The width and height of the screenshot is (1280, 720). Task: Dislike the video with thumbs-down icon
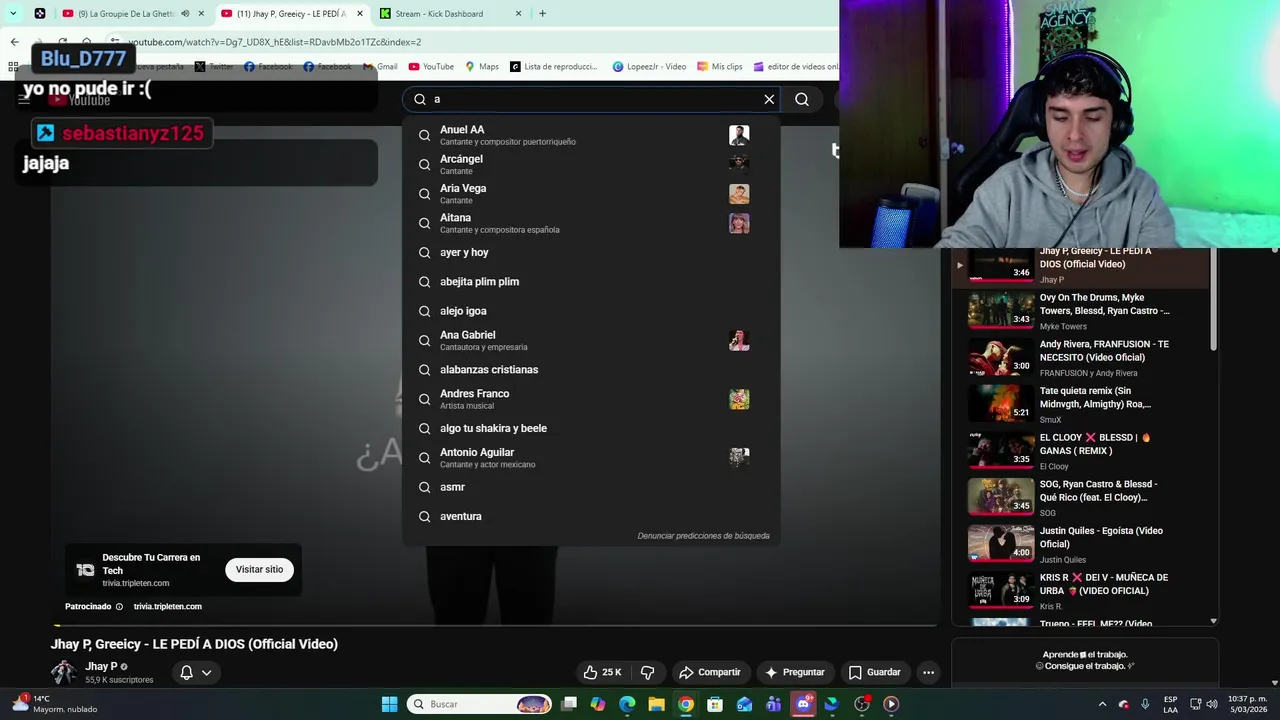pyautogui.click(x=647, y=672)
